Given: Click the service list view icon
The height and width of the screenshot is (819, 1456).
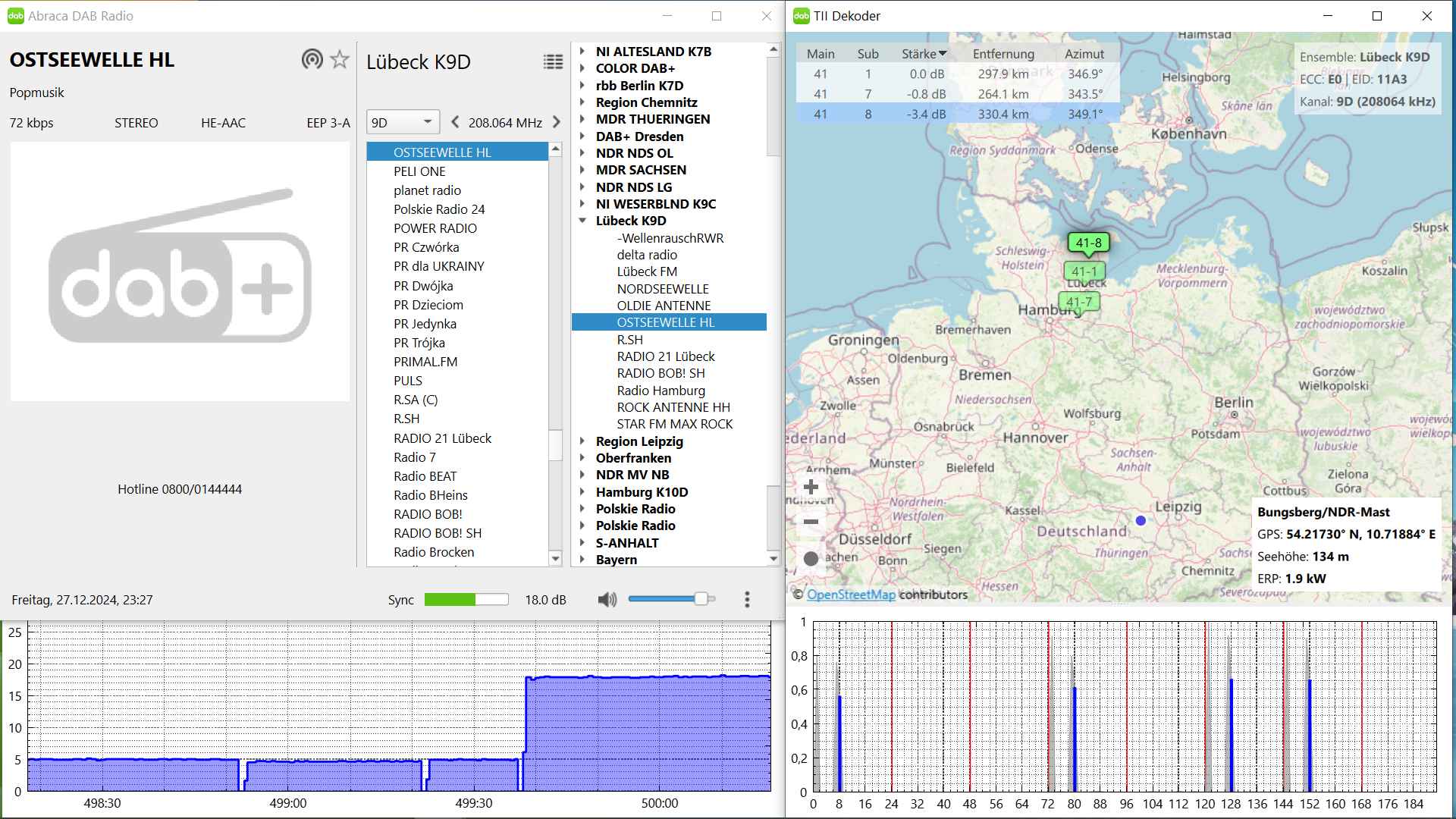Looking at the screenshot, I should [553, 62].
